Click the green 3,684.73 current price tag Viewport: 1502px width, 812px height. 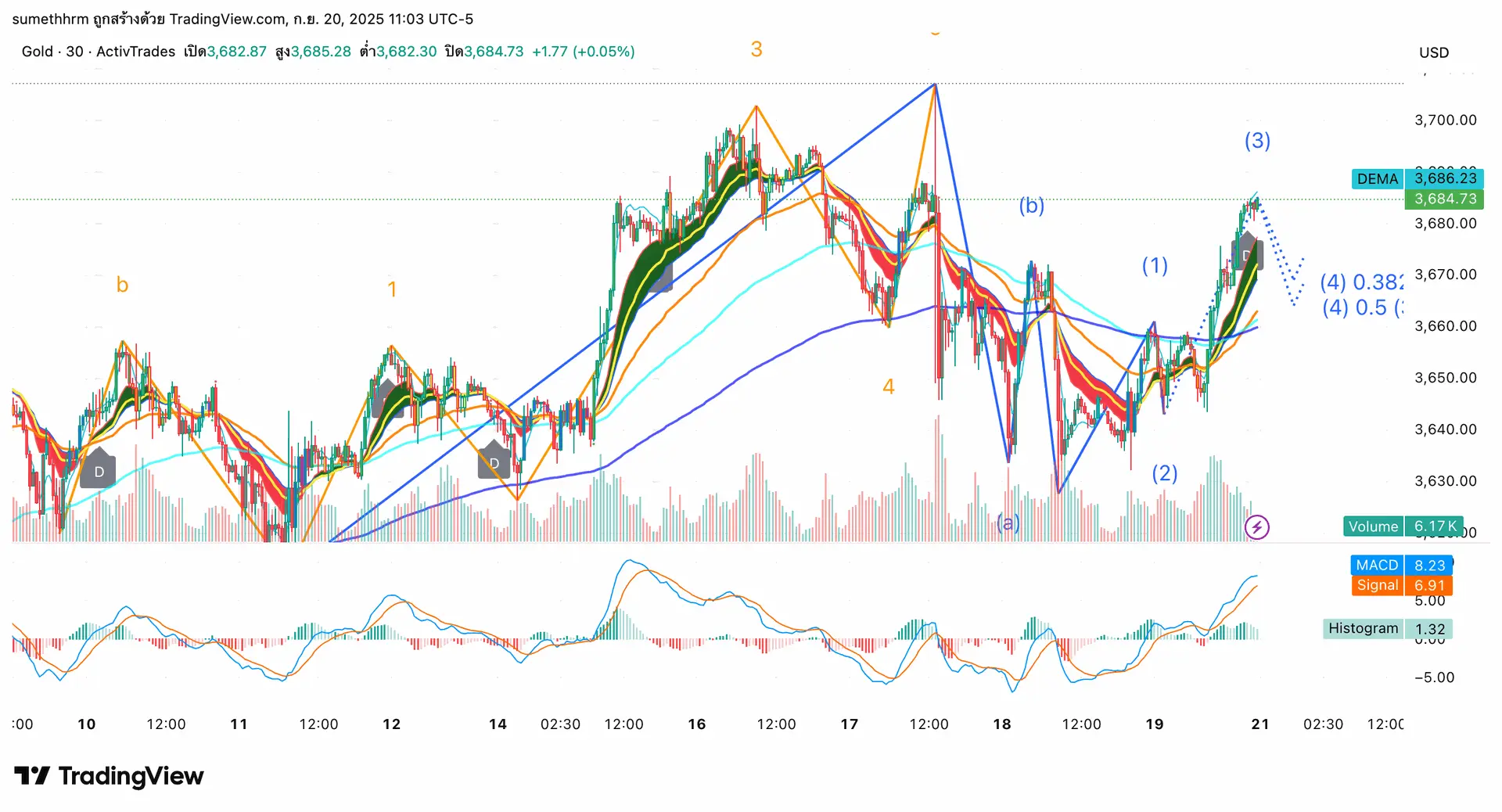click(x=1445, y=199)
